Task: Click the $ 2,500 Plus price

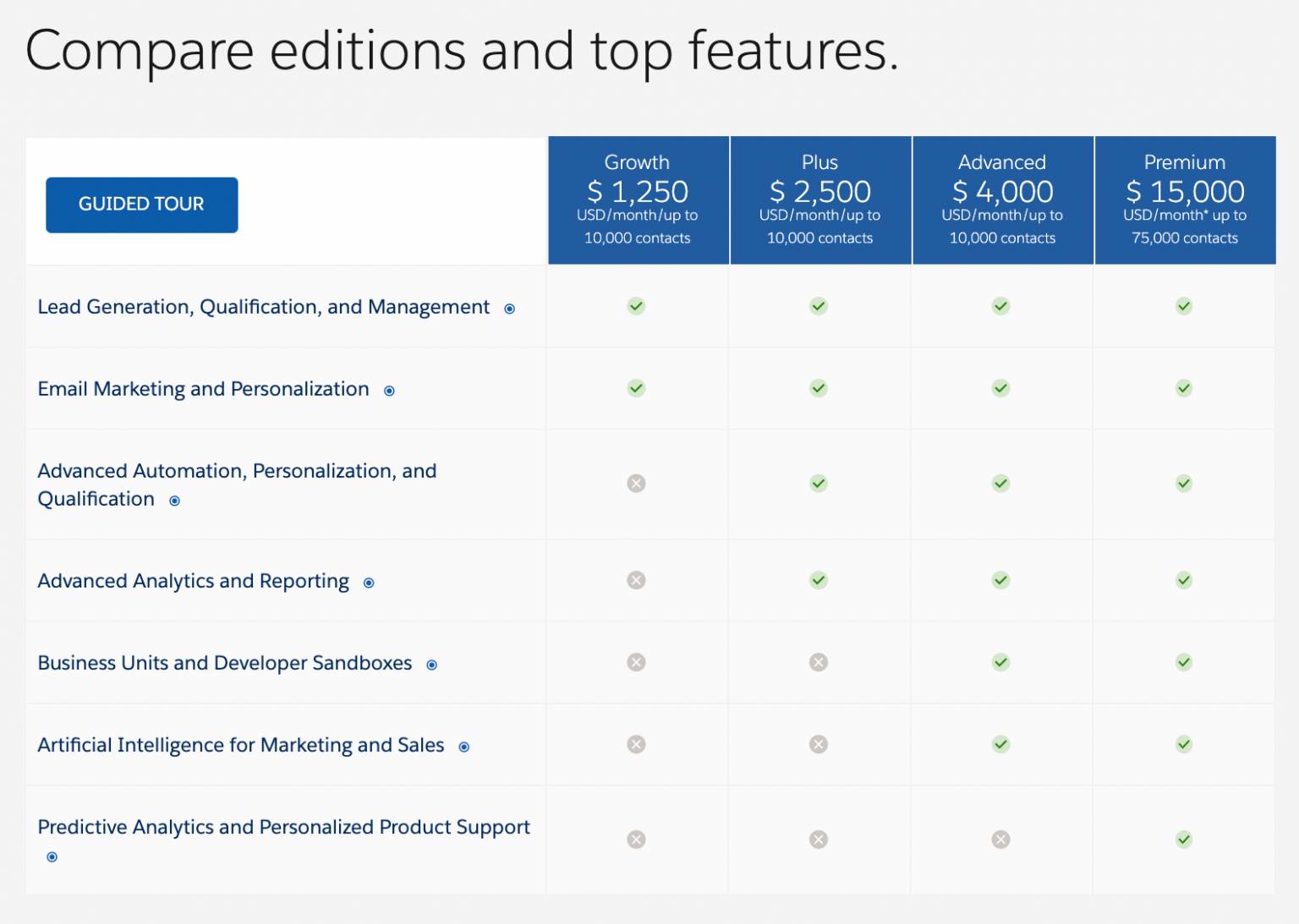Action: [x=820, y=192]
